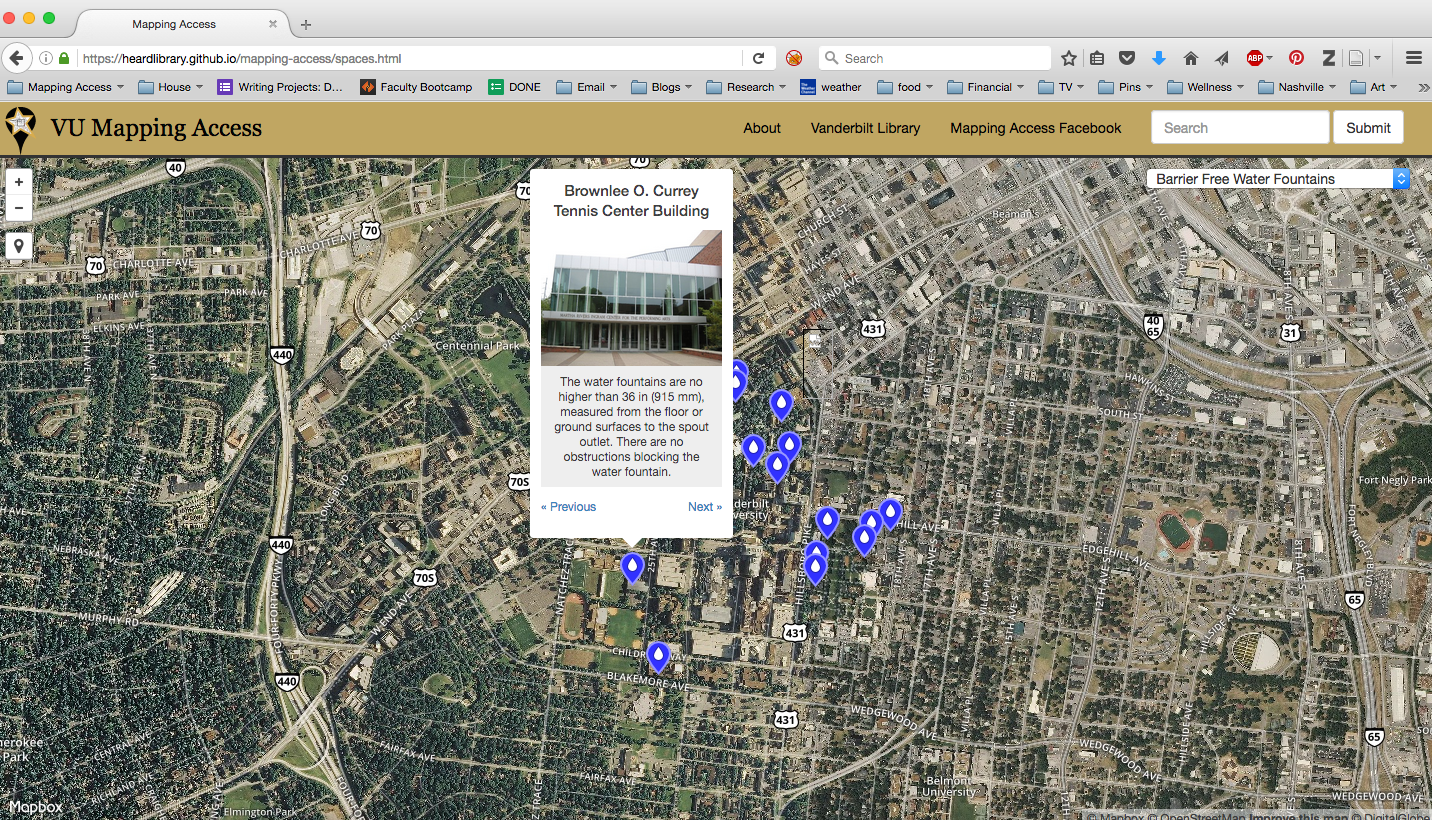Expand the Research bookmarks folder
Screen dimensions: 1432x820
[746, 87]
